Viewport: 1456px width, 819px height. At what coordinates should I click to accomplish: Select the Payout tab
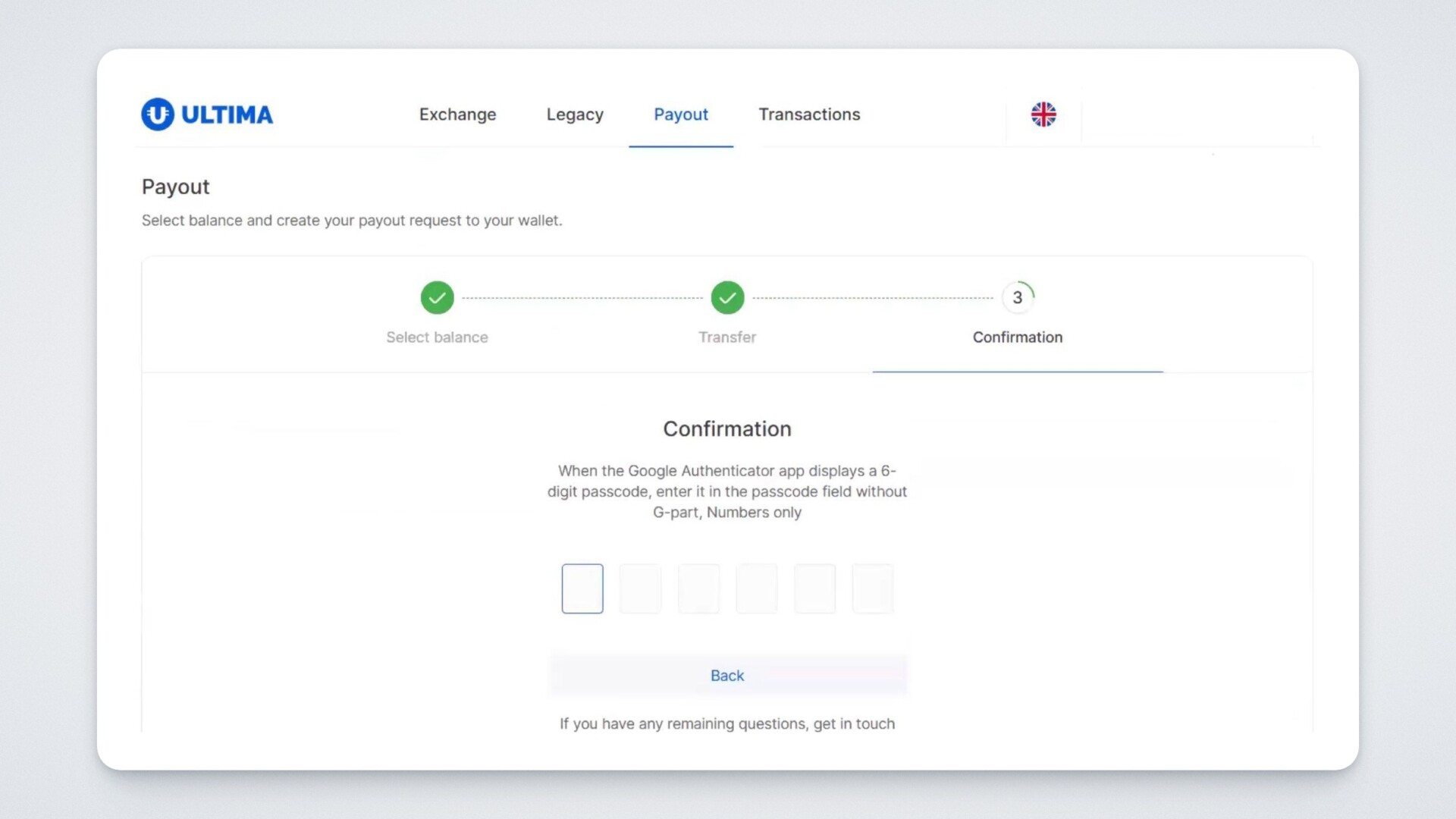[x=680, y=115]
